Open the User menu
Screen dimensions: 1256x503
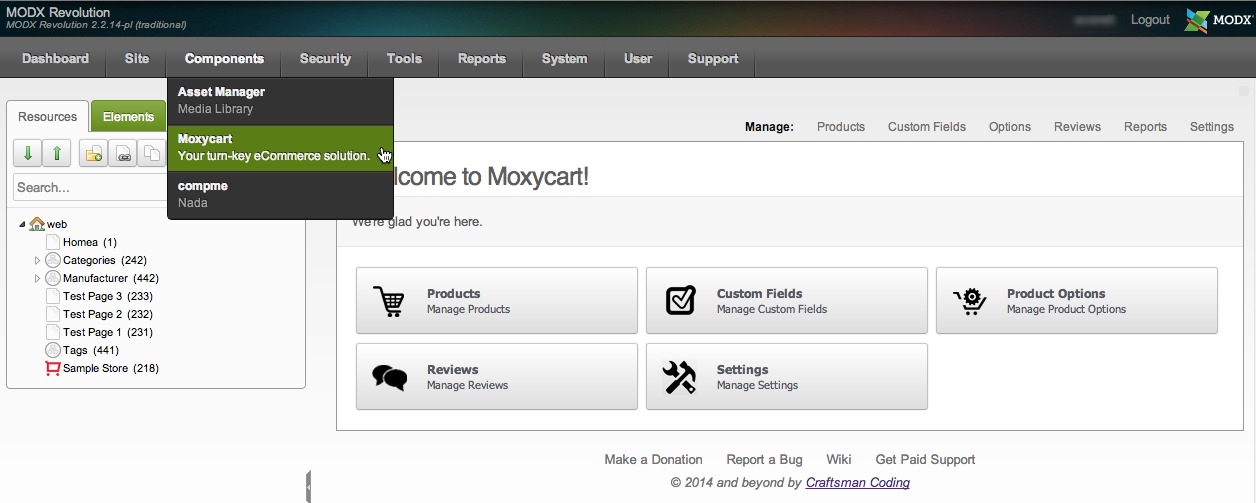click(x=638, y=59)
